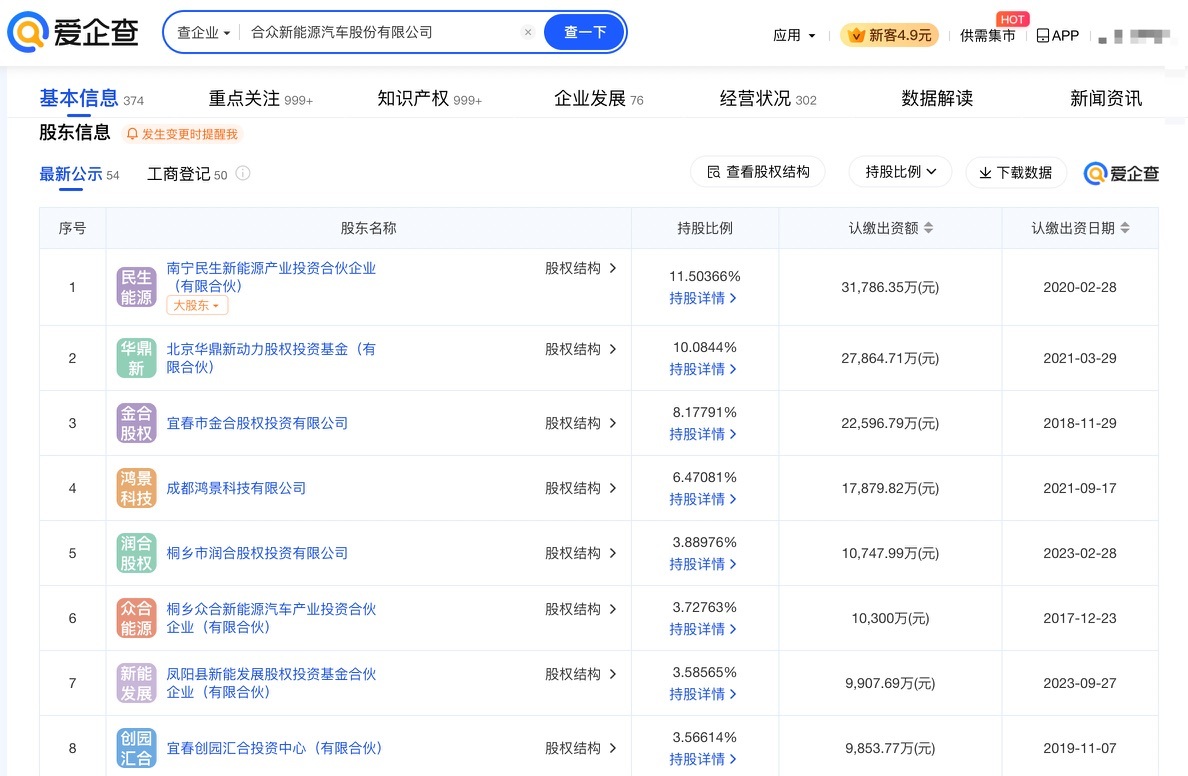Expand 股权结构 for 成都鸿景科技 row

point(580,488)
